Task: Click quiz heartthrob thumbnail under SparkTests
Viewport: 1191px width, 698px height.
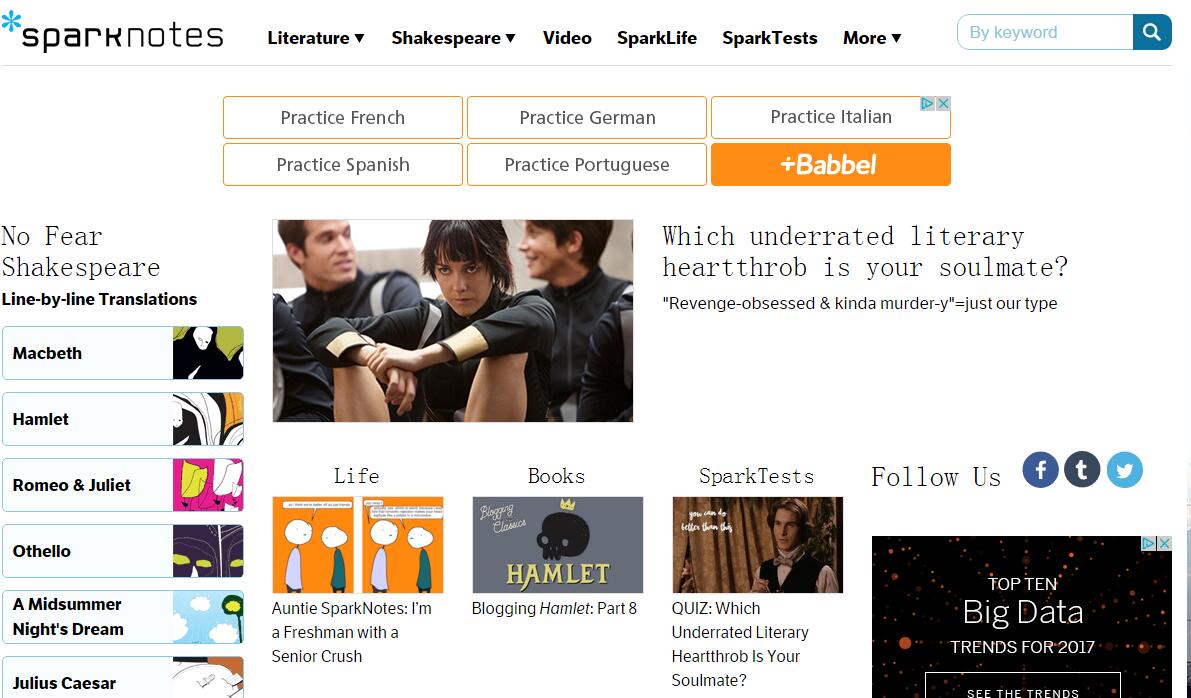Action: point(757,545)
